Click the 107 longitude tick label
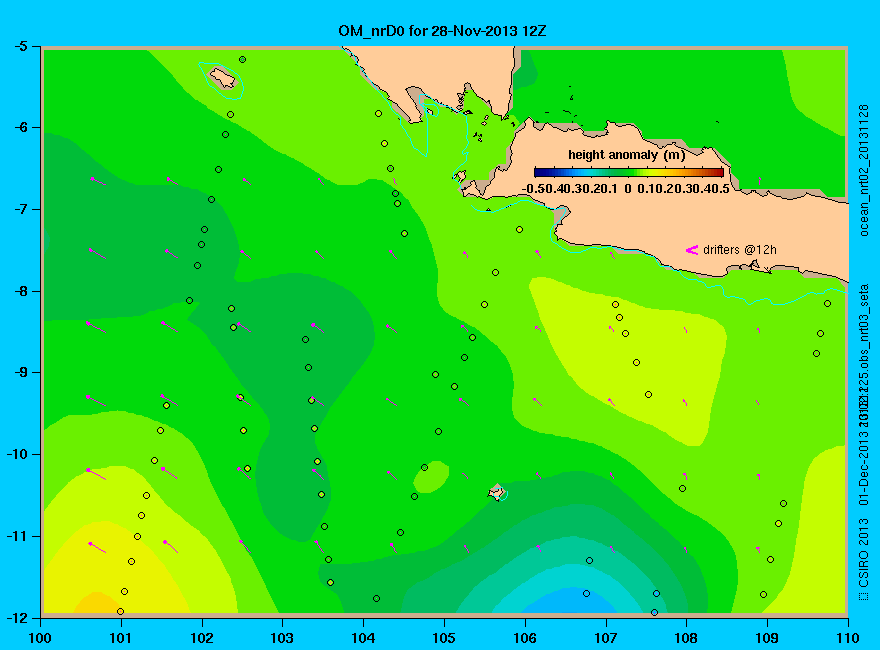This screenshot has width=880, height=650. coord(606,638)
